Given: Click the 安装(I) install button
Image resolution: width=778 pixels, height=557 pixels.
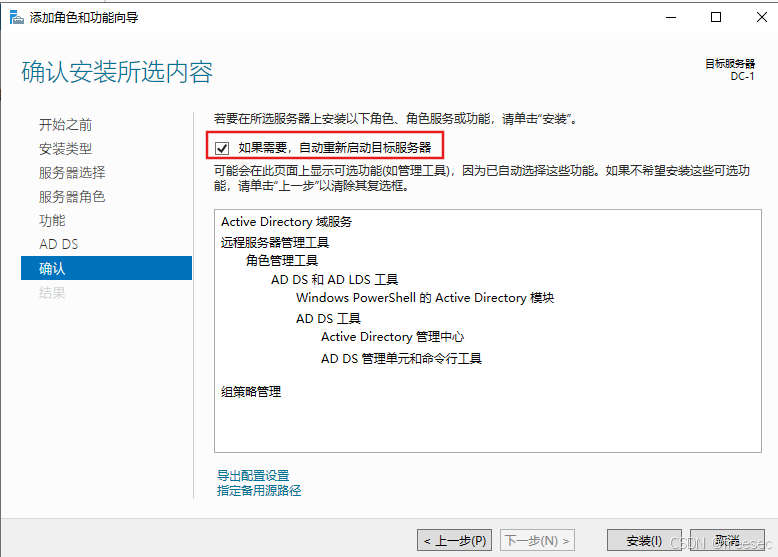Looking at the screenshot, I should tap(644, 540).
